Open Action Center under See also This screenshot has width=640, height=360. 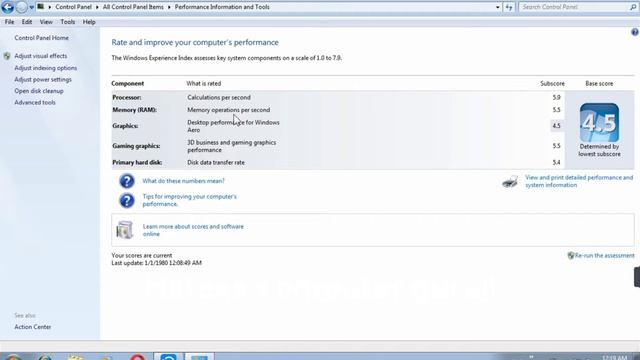33,327
